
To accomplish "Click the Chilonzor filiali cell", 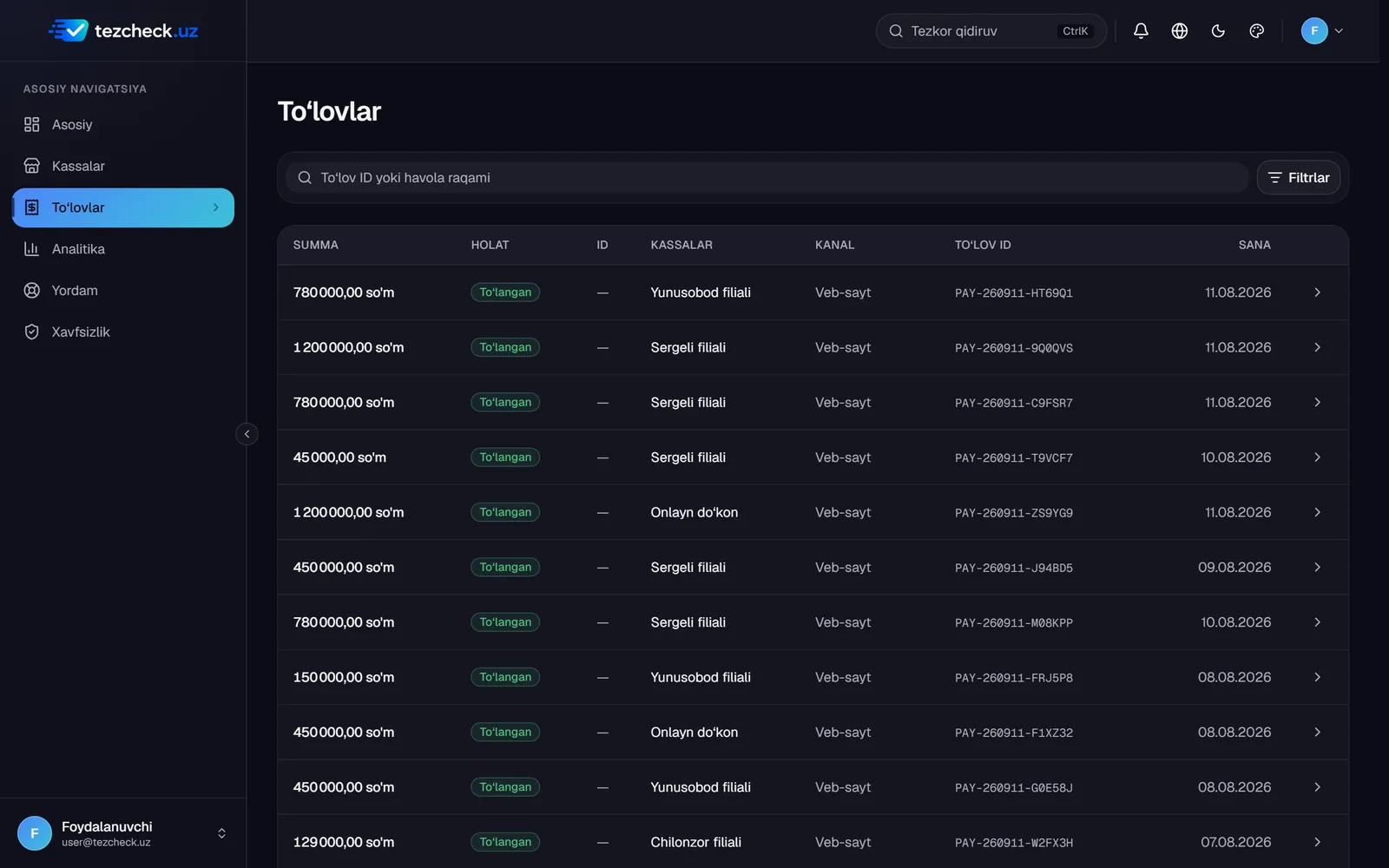I will pyautogui.click(x=696, y=842).
